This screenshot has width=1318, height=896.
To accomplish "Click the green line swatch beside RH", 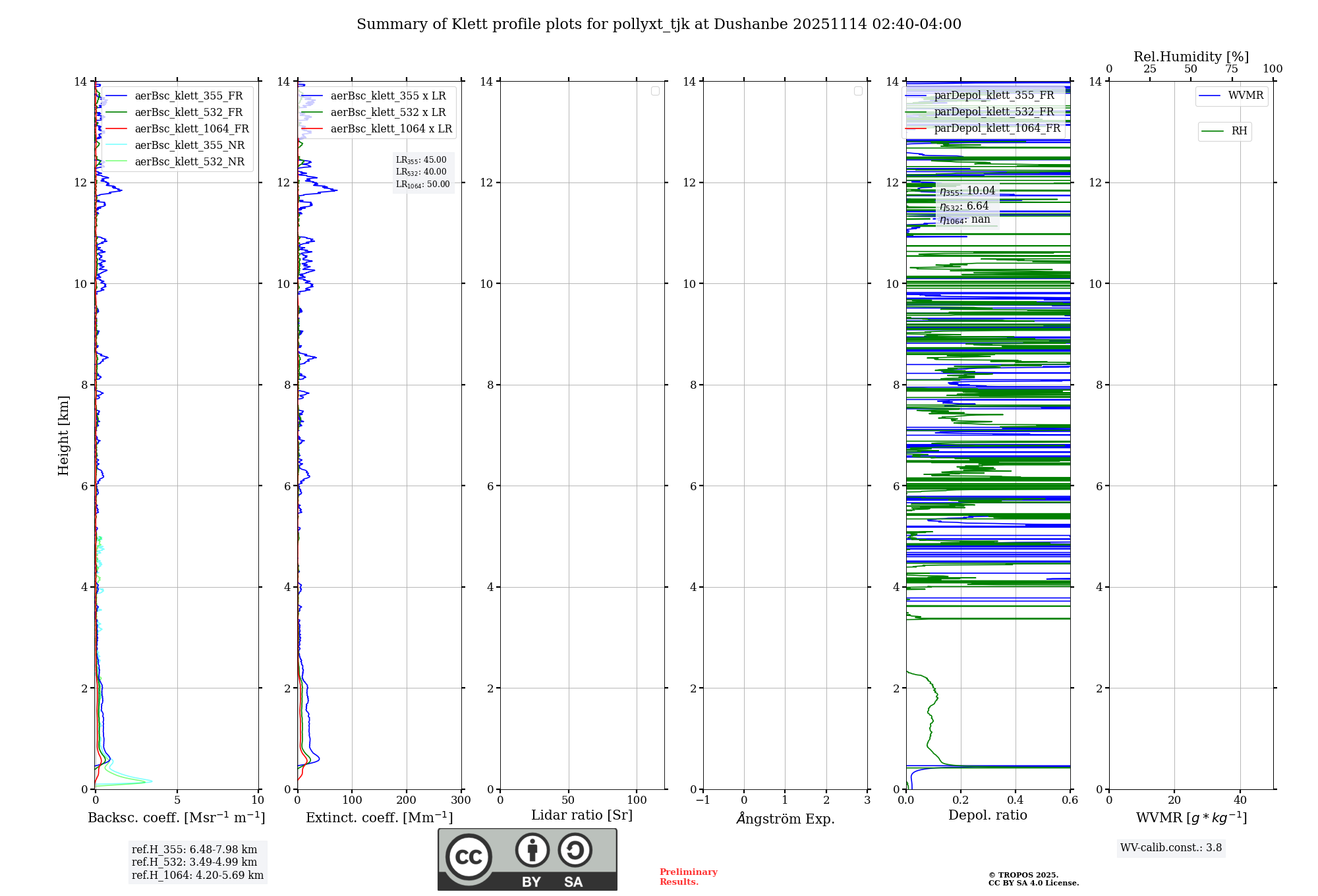I will click(x=1213, y=132).
